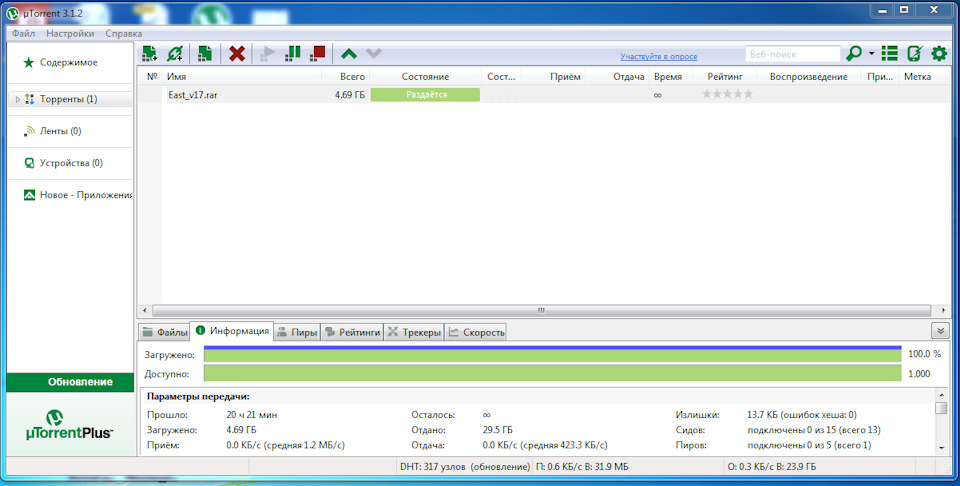
Task: Open preferences with the gear icon
Action: click(939, 54)
